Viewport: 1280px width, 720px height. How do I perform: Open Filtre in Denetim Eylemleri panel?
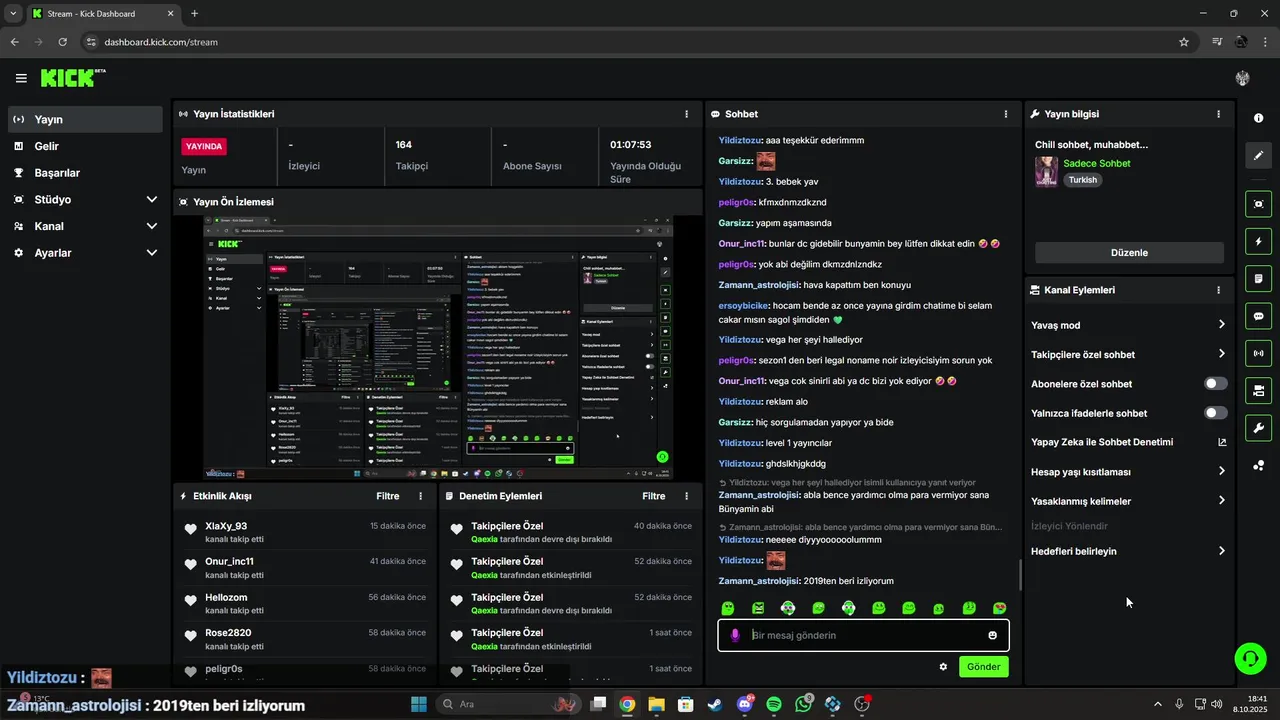click(x=654, y=496)
